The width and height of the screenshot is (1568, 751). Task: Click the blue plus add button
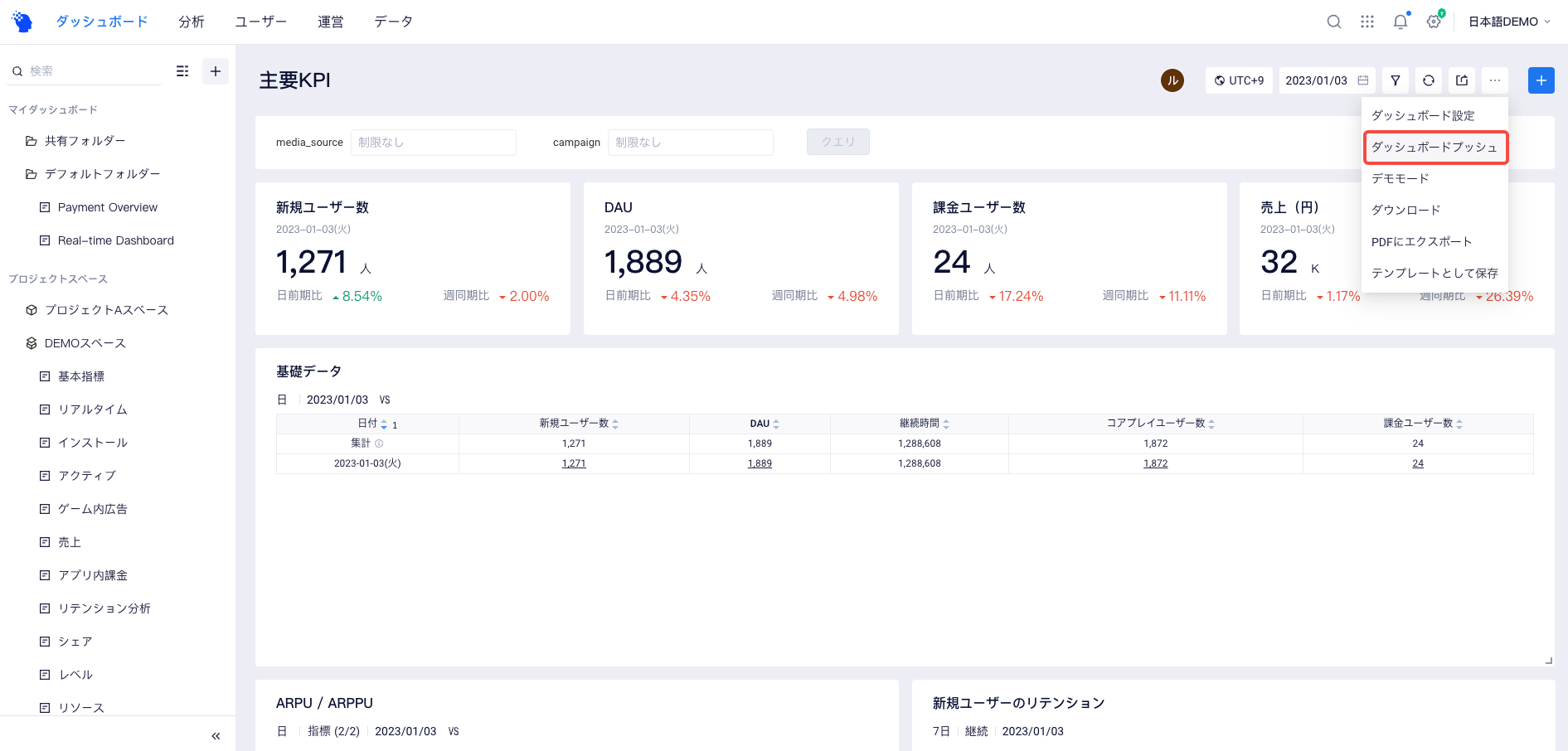1541,80
